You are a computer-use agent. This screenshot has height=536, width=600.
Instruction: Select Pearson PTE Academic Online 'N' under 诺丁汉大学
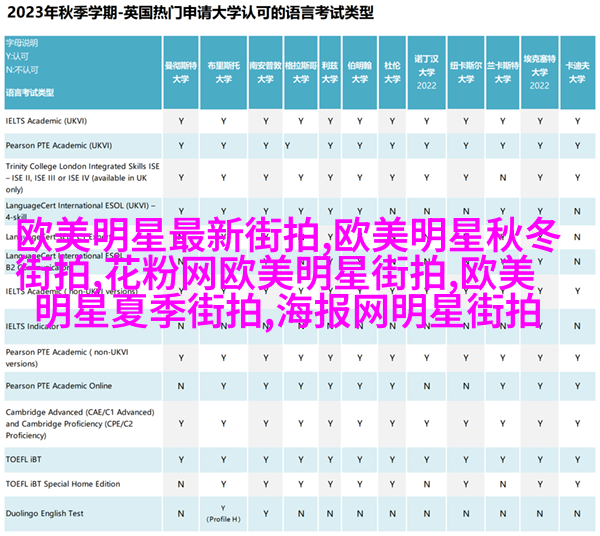pos(427,386)
